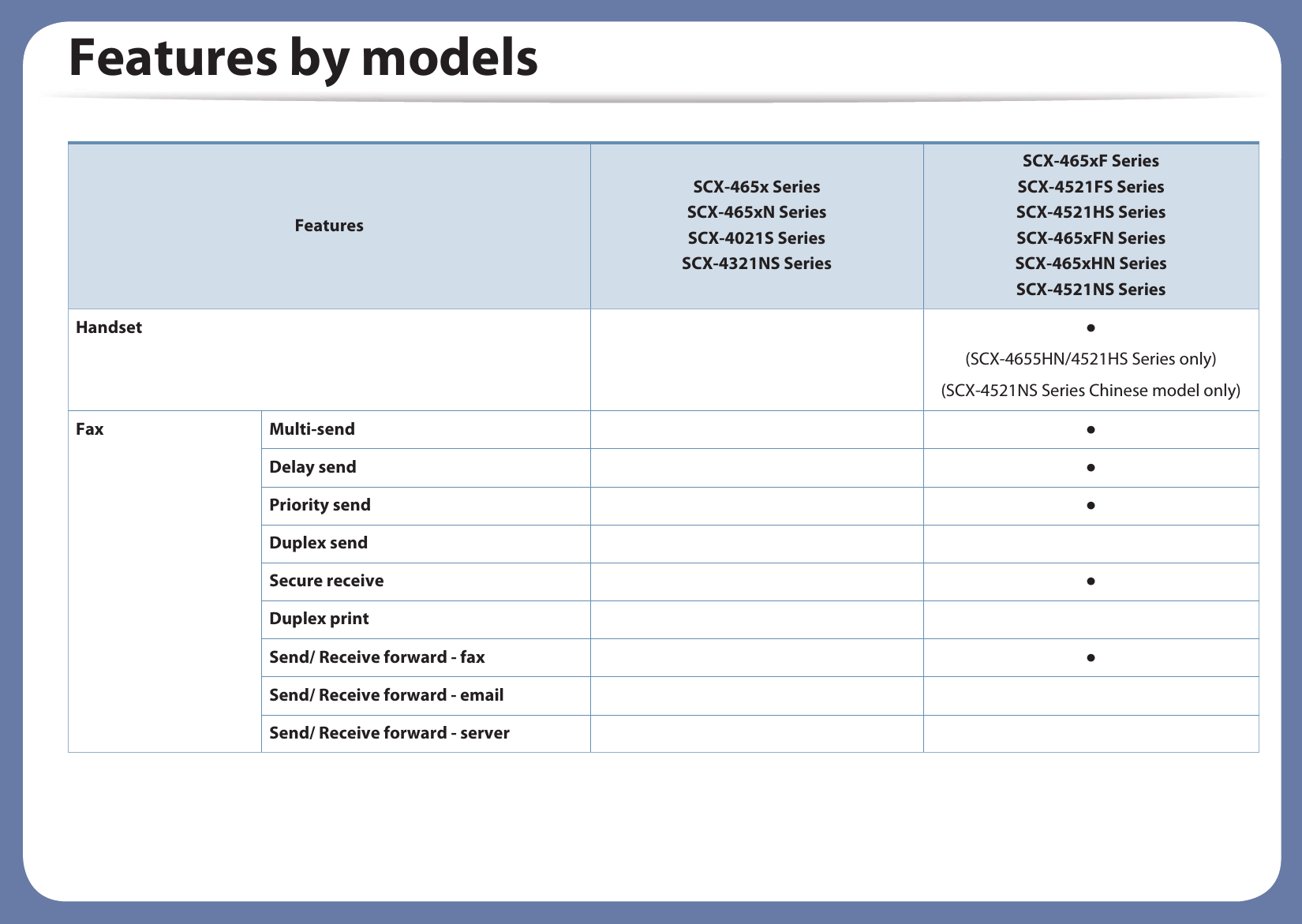1302x924 pixels.
Task: Select the 'Handset' row label
Action: pyautogui.click(x=109, y=327)
